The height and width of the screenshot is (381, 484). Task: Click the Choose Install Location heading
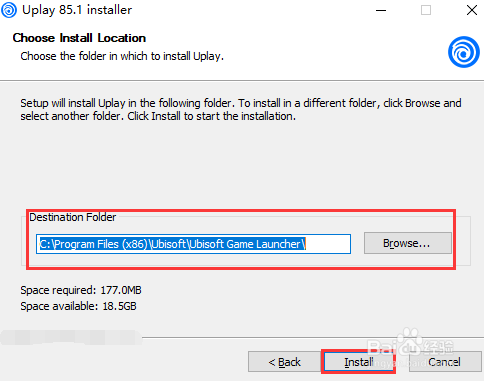tap(79, 38)
